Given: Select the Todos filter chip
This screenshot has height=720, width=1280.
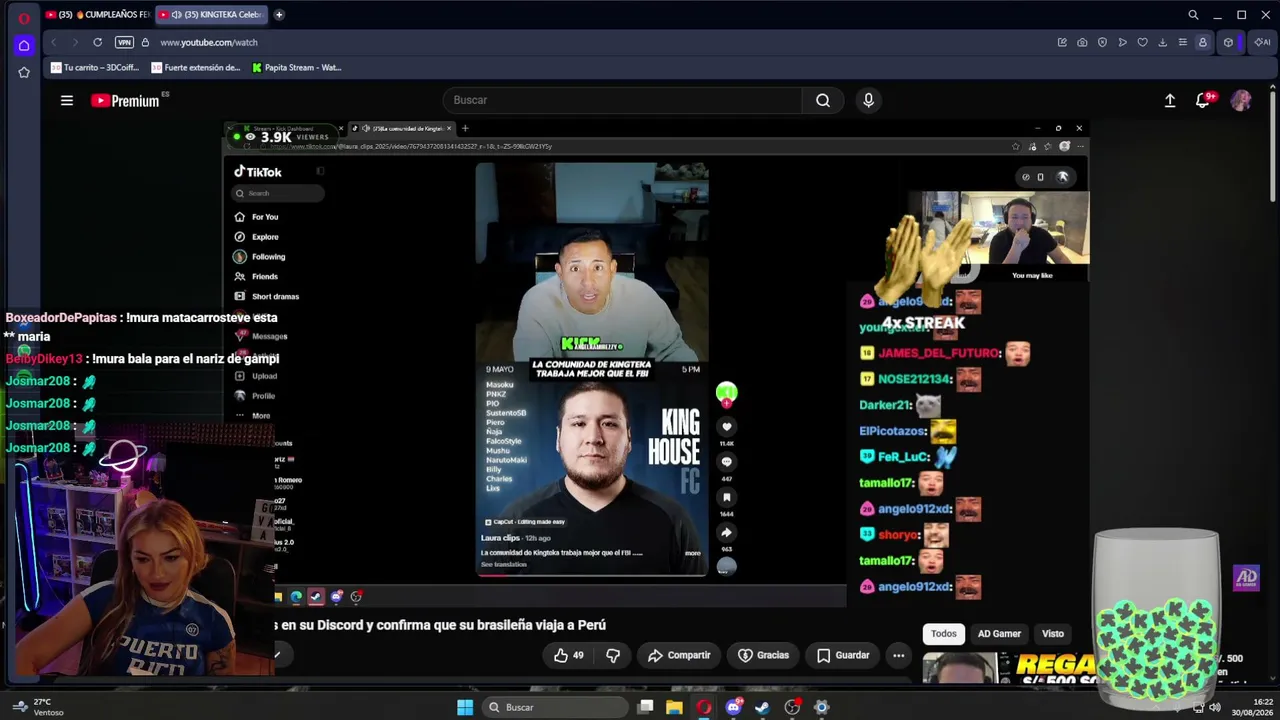Looking at the screenshot, I should (944, 633).
